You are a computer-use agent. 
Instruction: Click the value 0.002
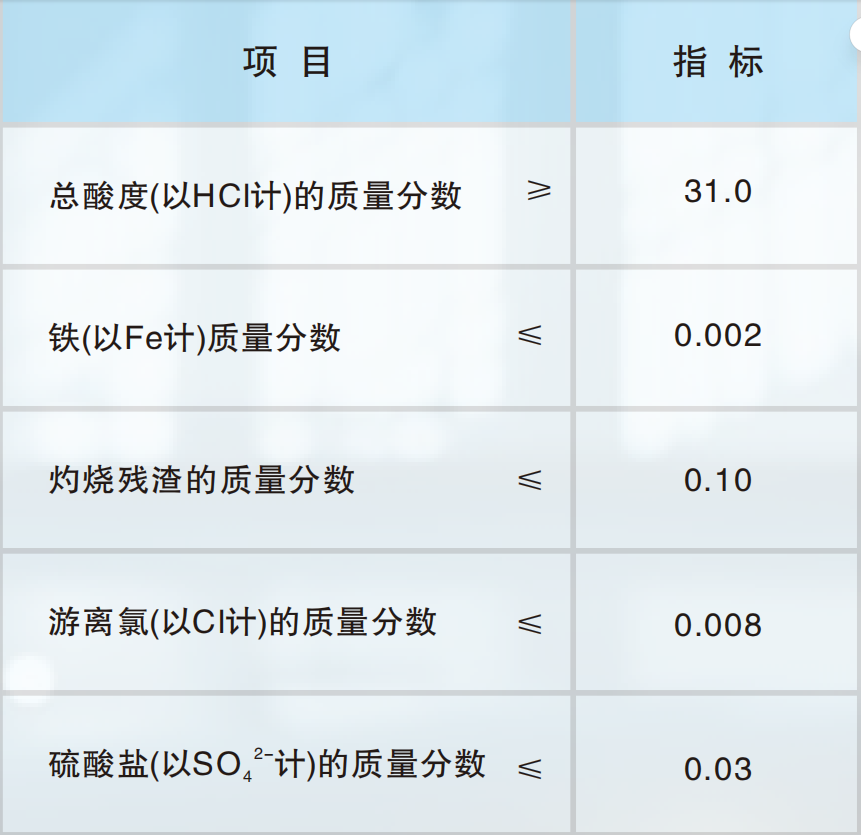coord(718,335)
